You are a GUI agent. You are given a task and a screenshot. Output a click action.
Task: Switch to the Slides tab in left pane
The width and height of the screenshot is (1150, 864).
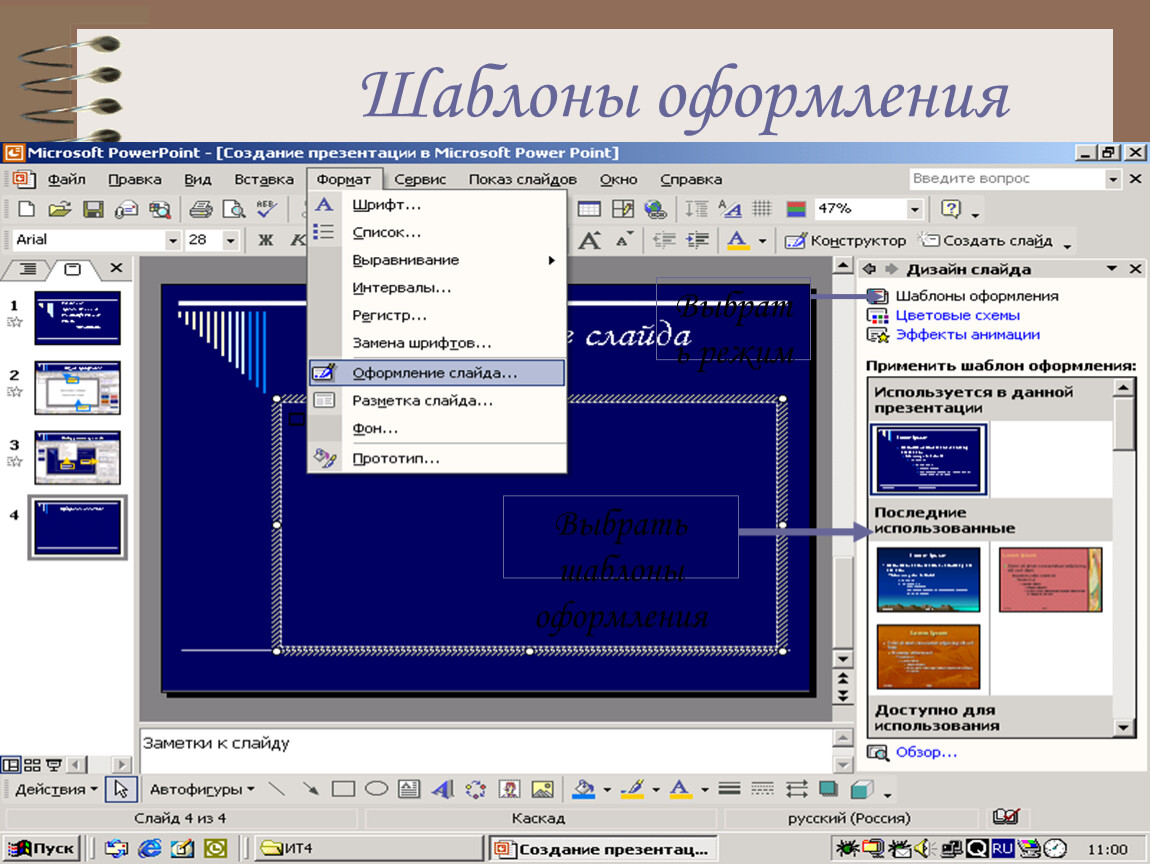coord(73,269)
